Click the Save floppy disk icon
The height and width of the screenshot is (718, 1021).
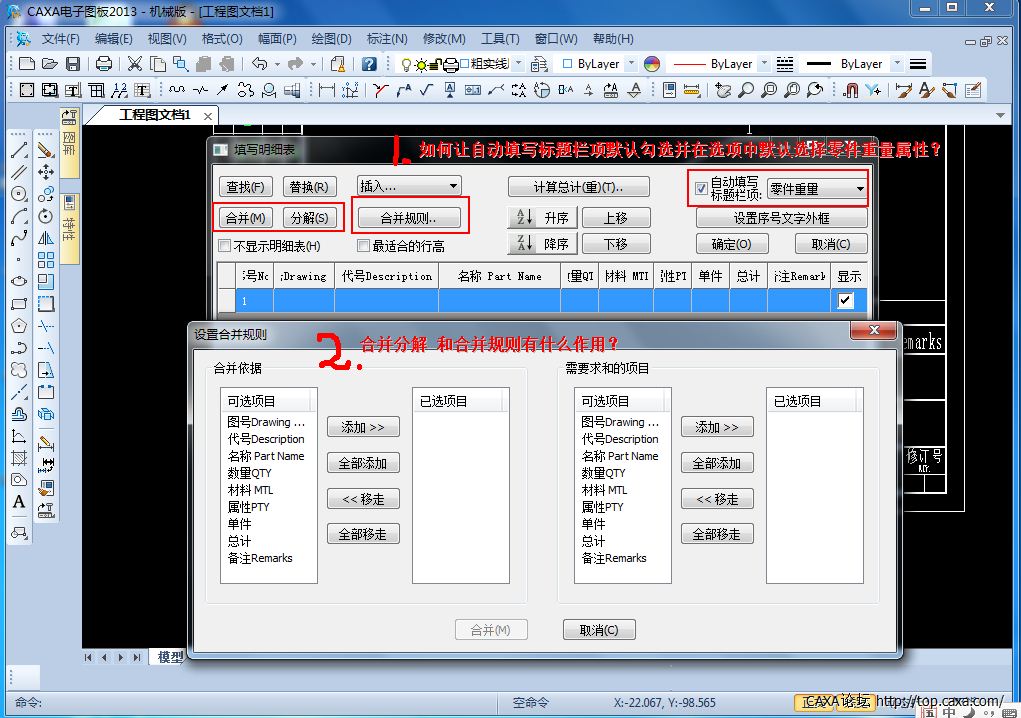(x=72, y=64)
